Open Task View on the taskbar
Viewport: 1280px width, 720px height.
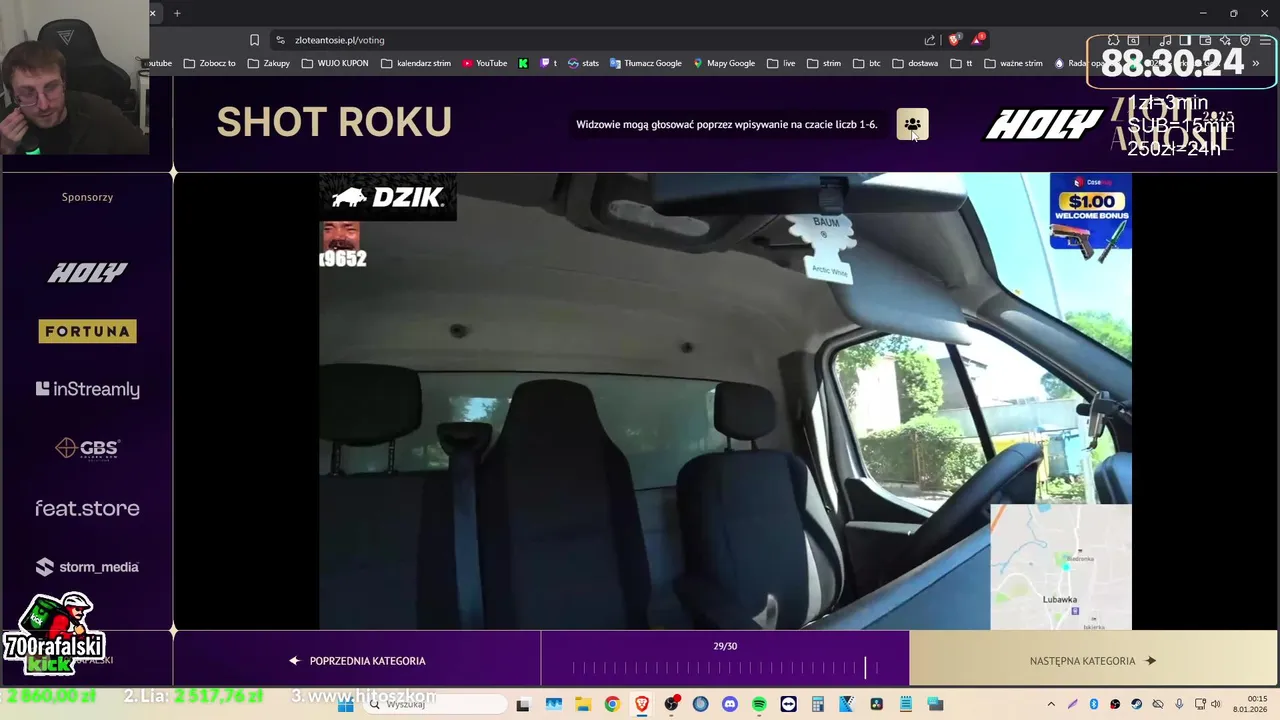coord(523,704)
